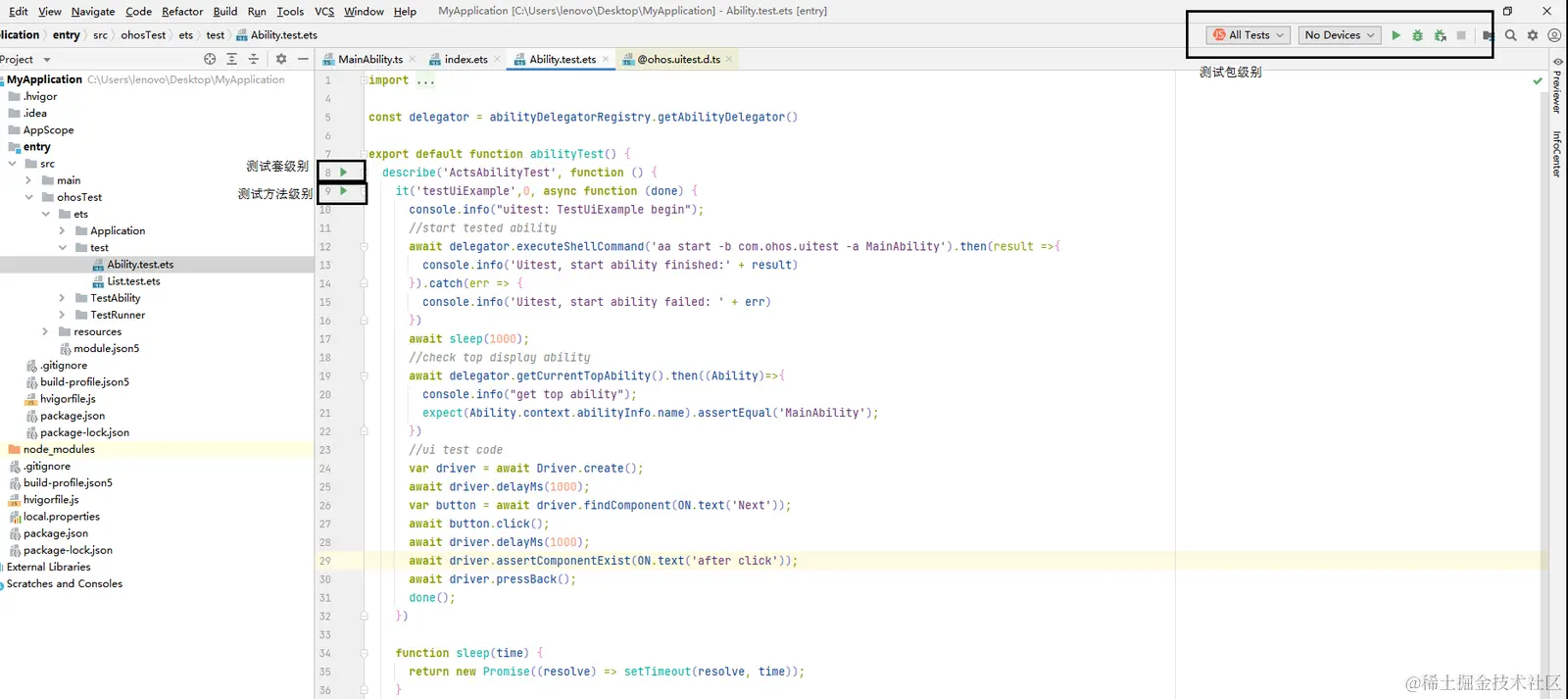Open settings gear in top-right toolbar
The height and width of the screenshot is (699, 1568).
pyautogui.click(x=1533, y=35)
